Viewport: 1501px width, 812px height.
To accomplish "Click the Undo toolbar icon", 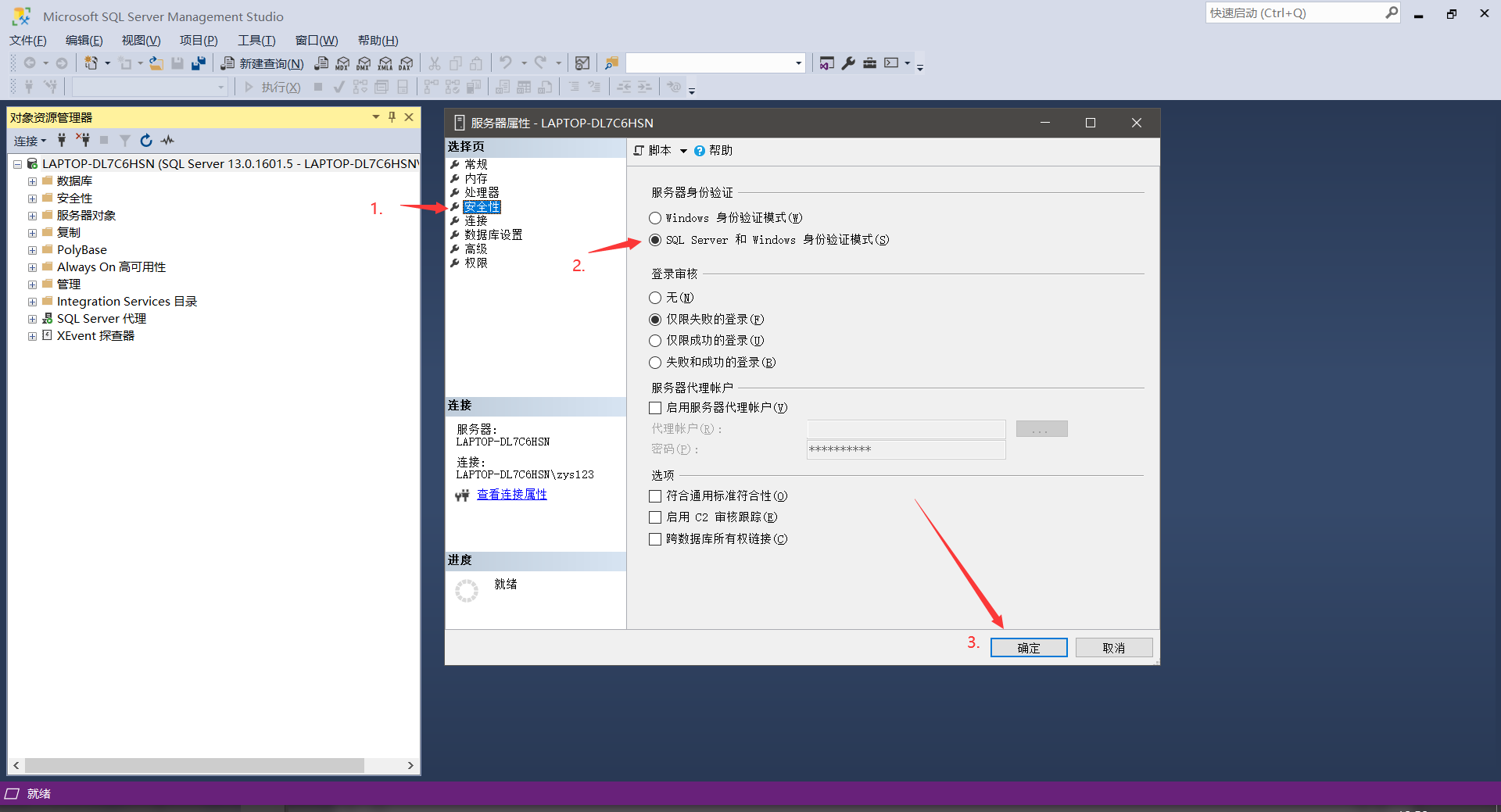I will tap(506, 63).
